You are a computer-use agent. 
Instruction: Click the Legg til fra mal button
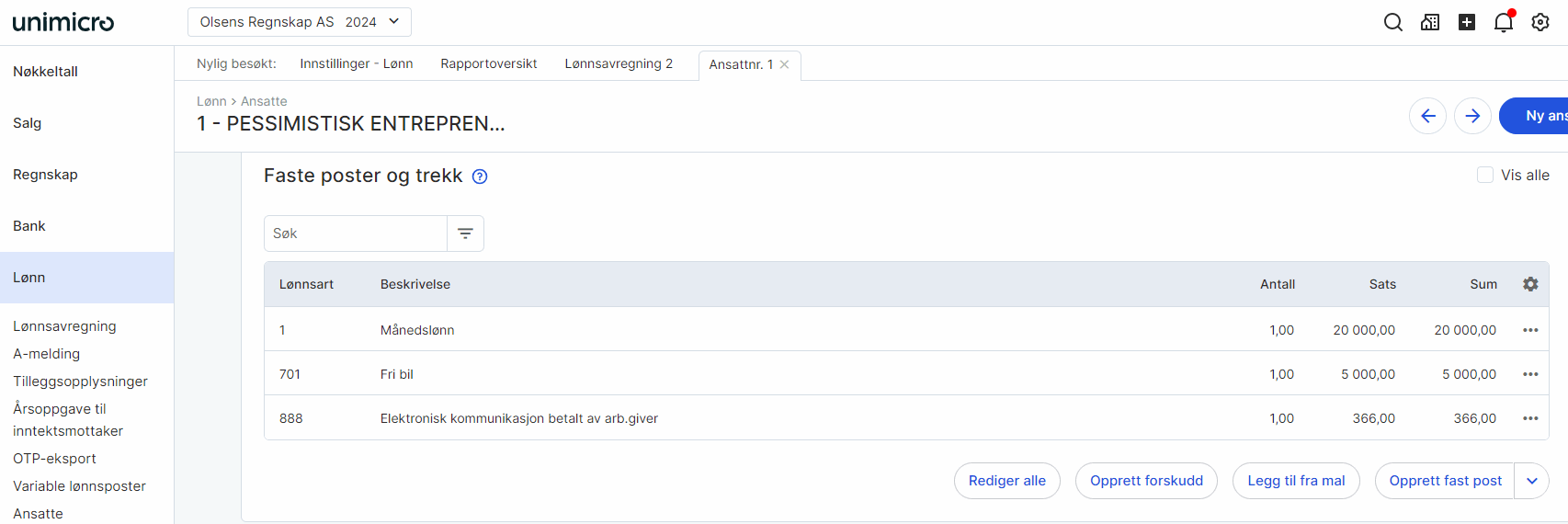pyautogui.click(x=1296, y=481)
